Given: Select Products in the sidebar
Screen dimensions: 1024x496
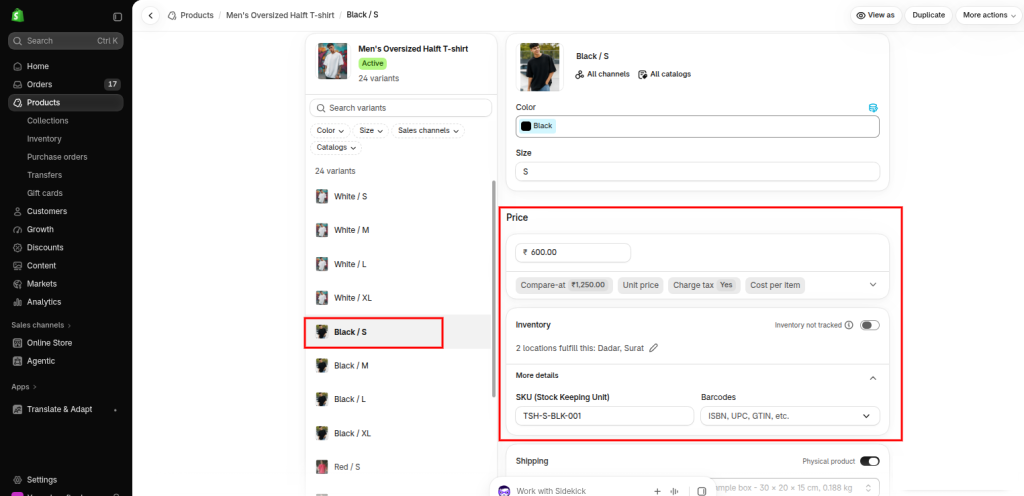Looking at the screenshot, I should pos(66,102).
